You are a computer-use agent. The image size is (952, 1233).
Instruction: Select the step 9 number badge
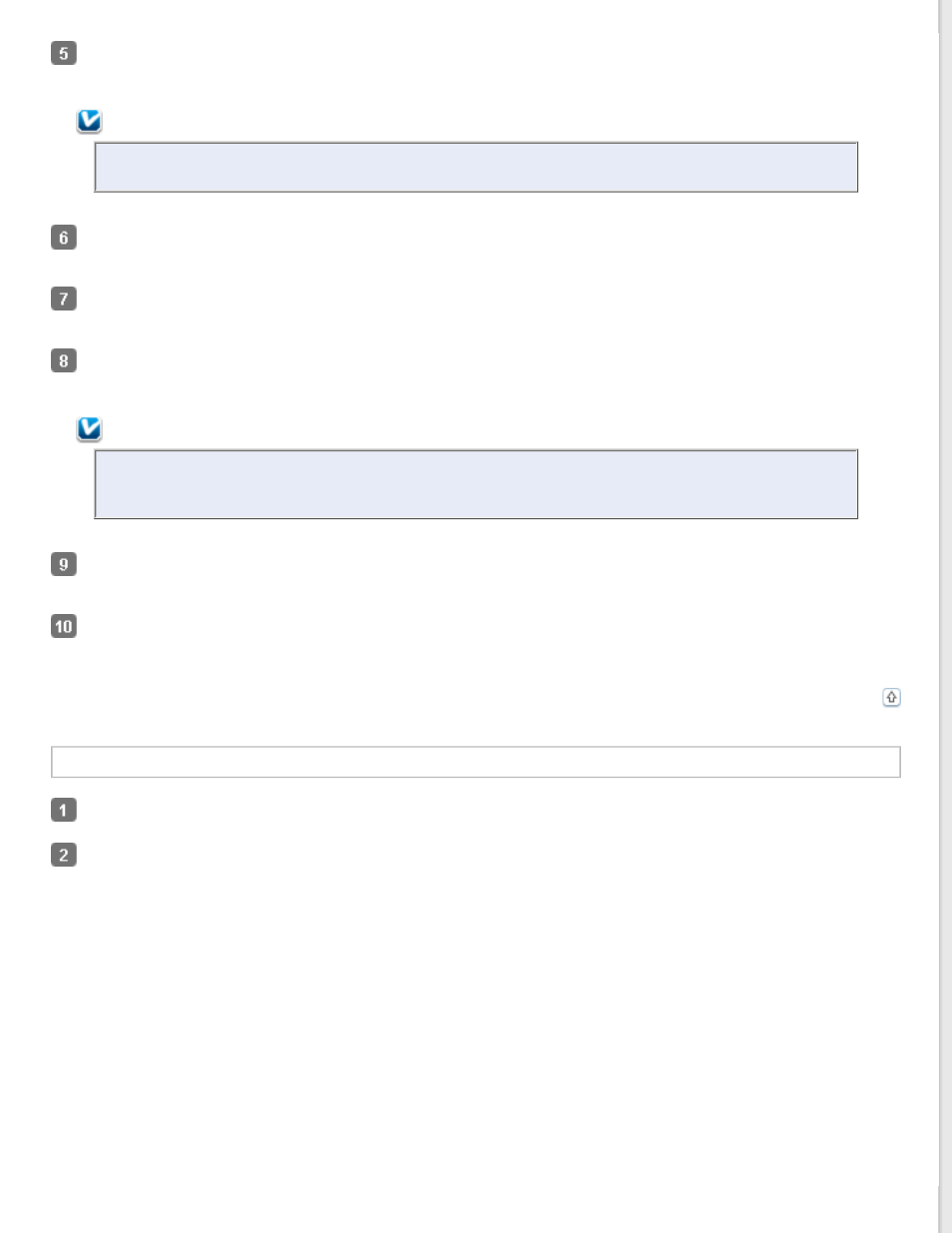click(x=64, y=564)
